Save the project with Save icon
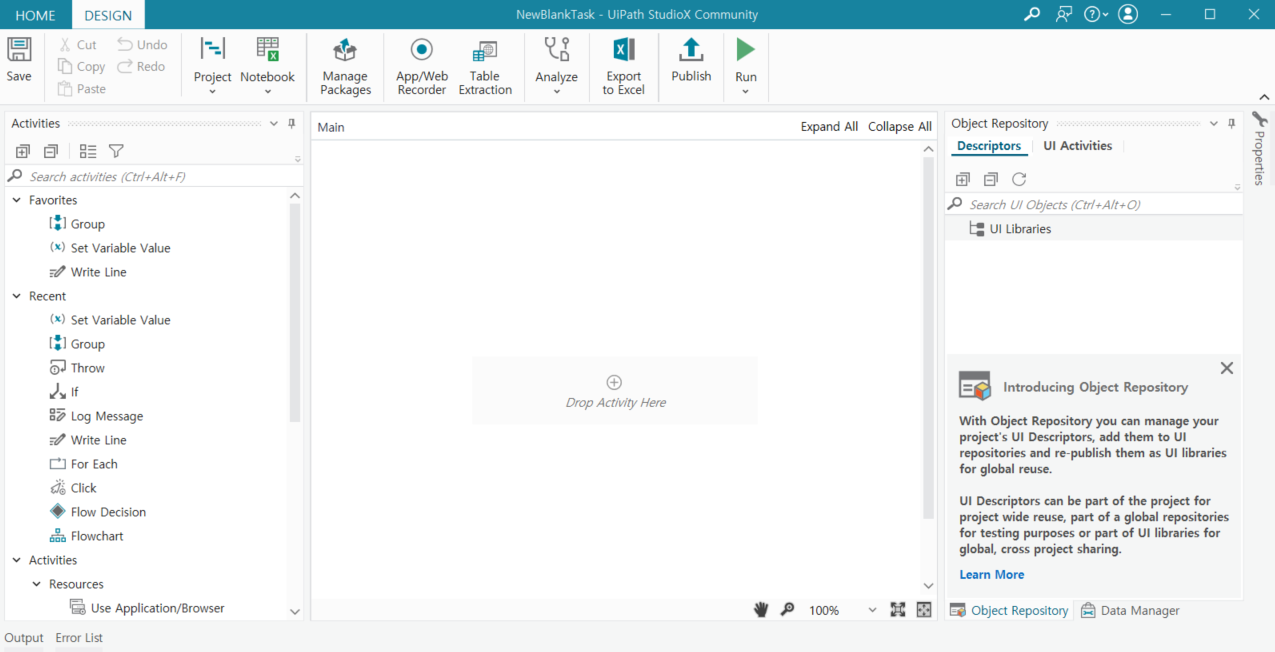 [x=19, y=60]
